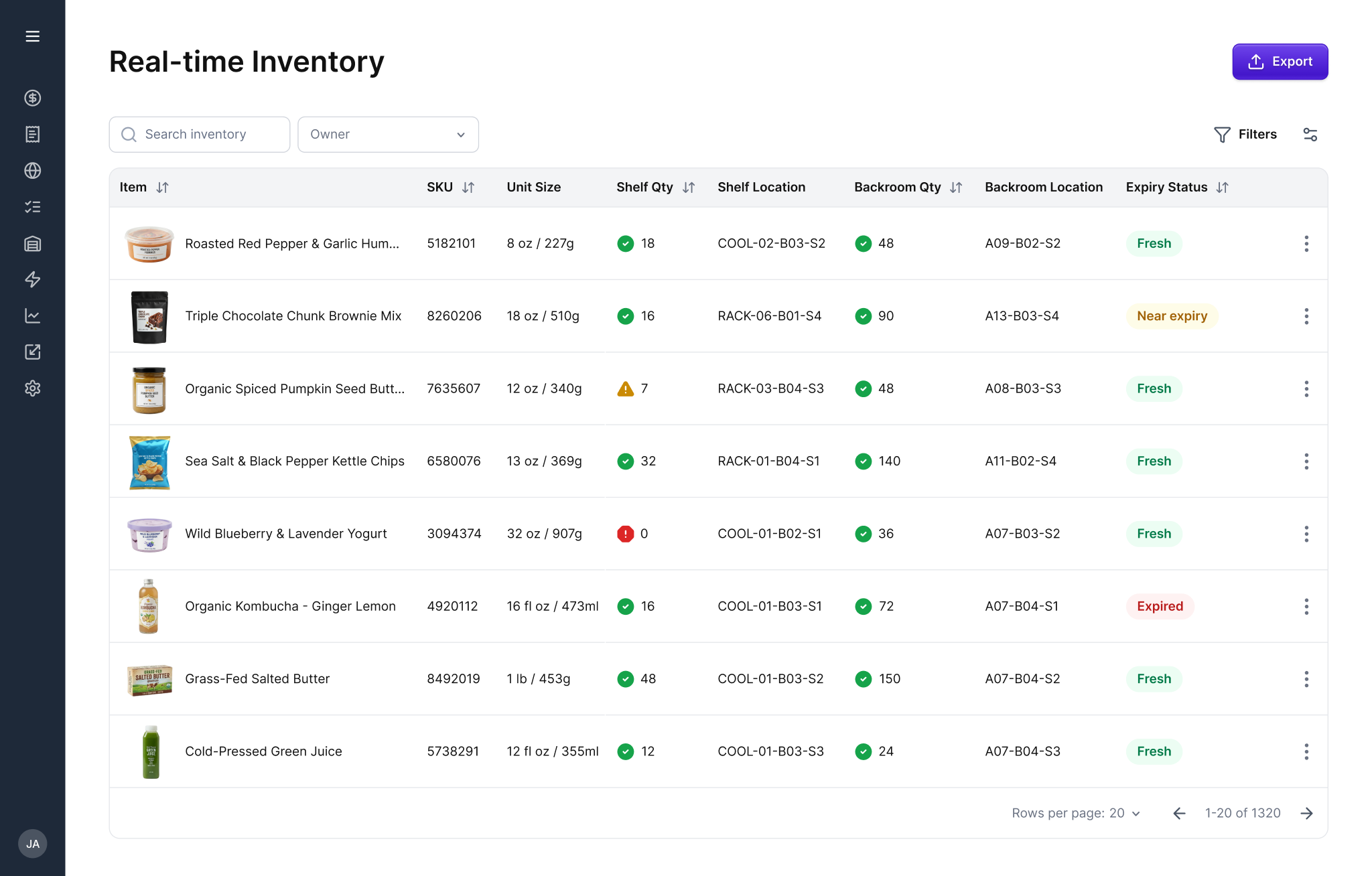Click the Export button
Viewport: 1372px width, 876px height.
[1280, 62]
